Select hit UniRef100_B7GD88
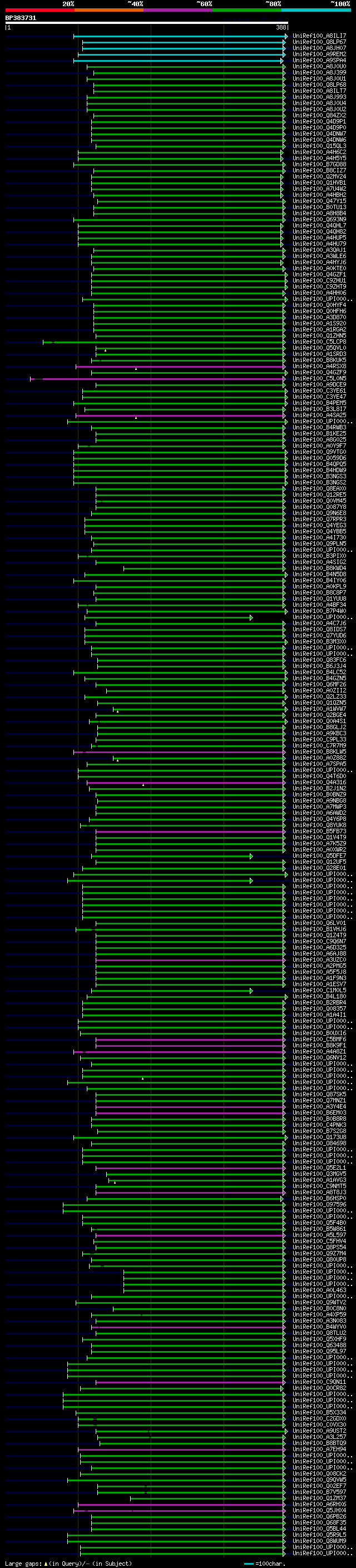 [x=319, y=164]
